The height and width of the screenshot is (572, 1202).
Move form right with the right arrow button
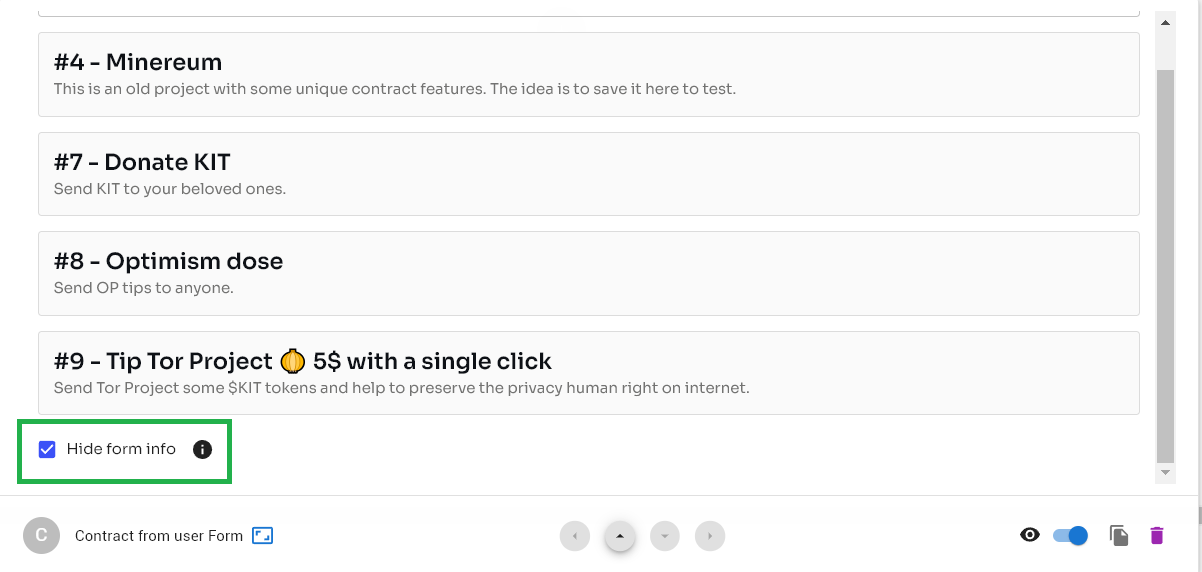[x=710, y=536]
